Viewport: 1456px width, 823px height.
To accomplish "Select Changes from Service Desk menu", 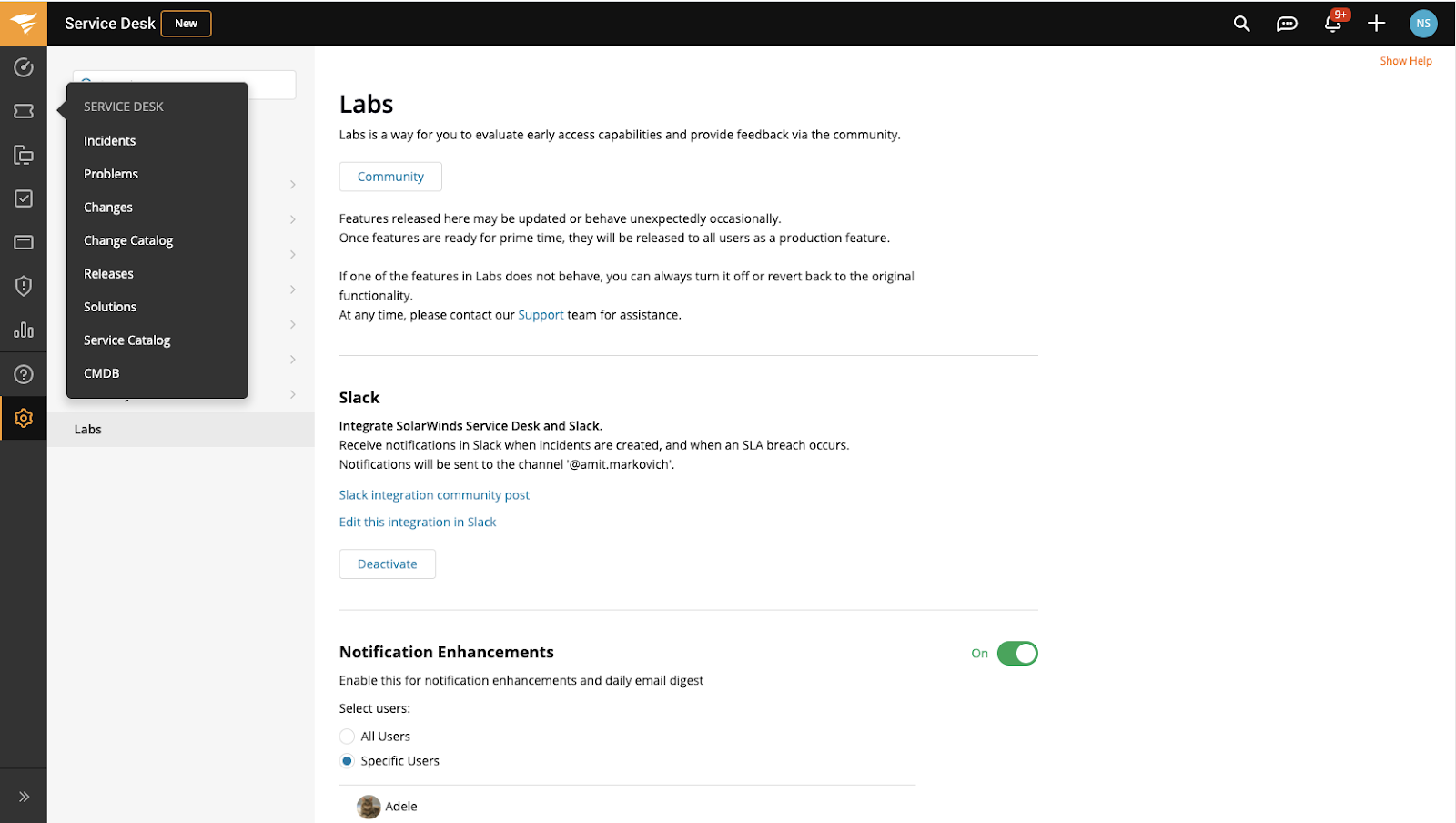I will click(x=108, y=208).
